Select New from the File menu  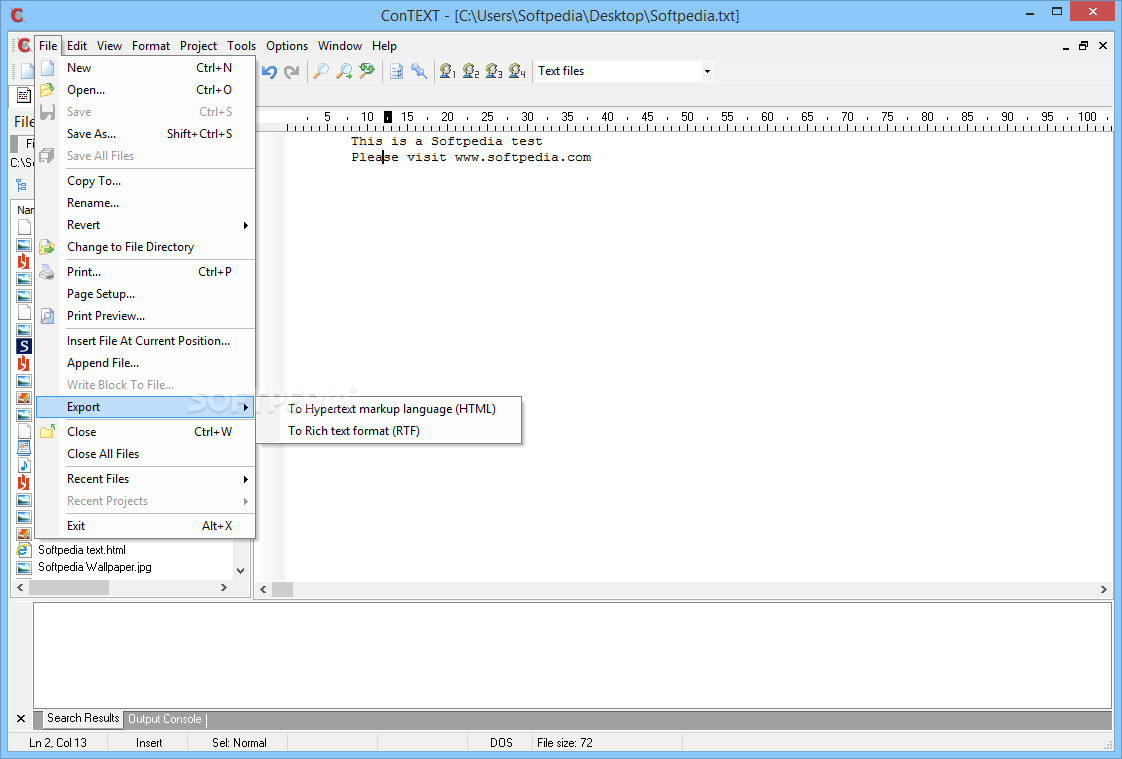[146, 68]
